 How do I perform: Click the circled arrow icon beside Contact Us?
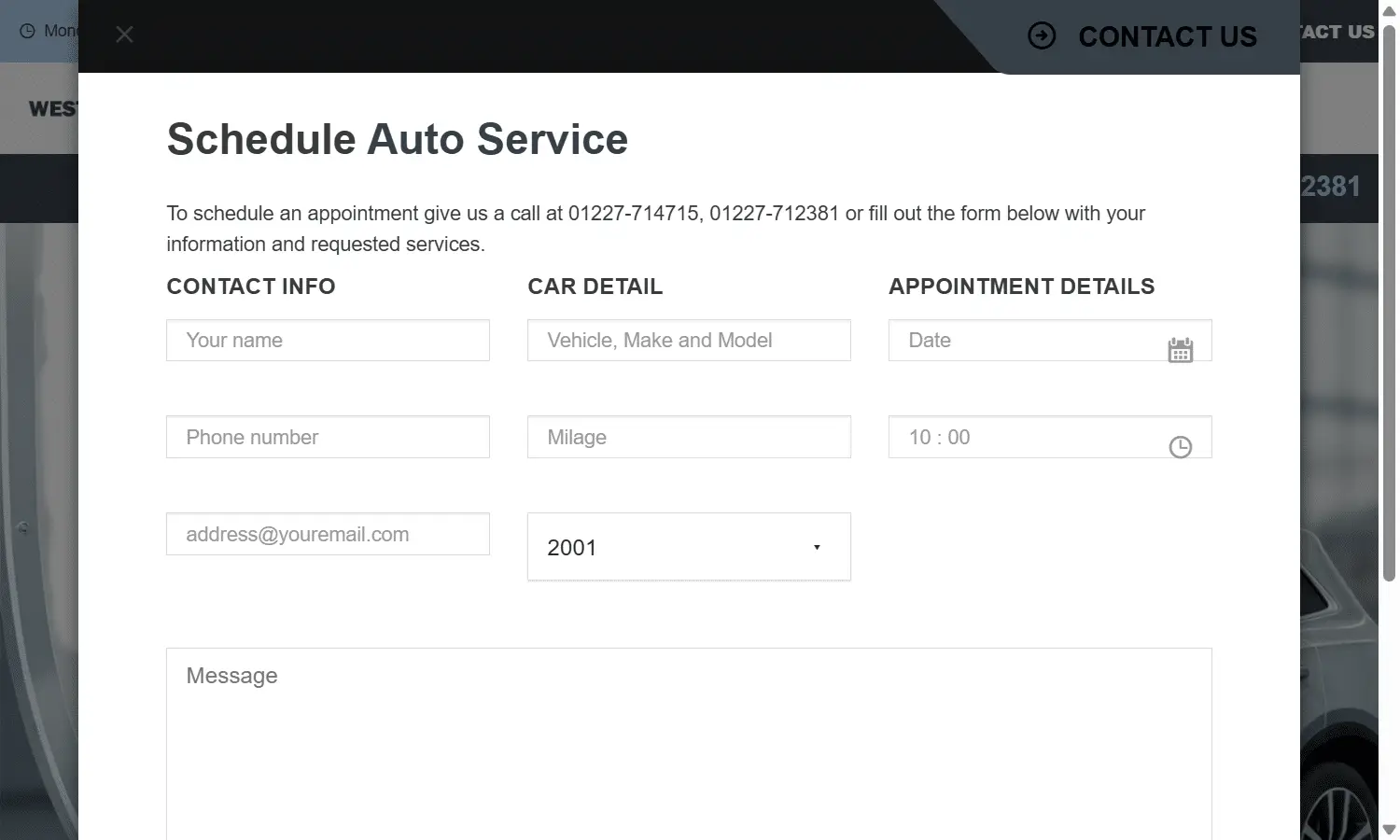[x=1042, y=35]
